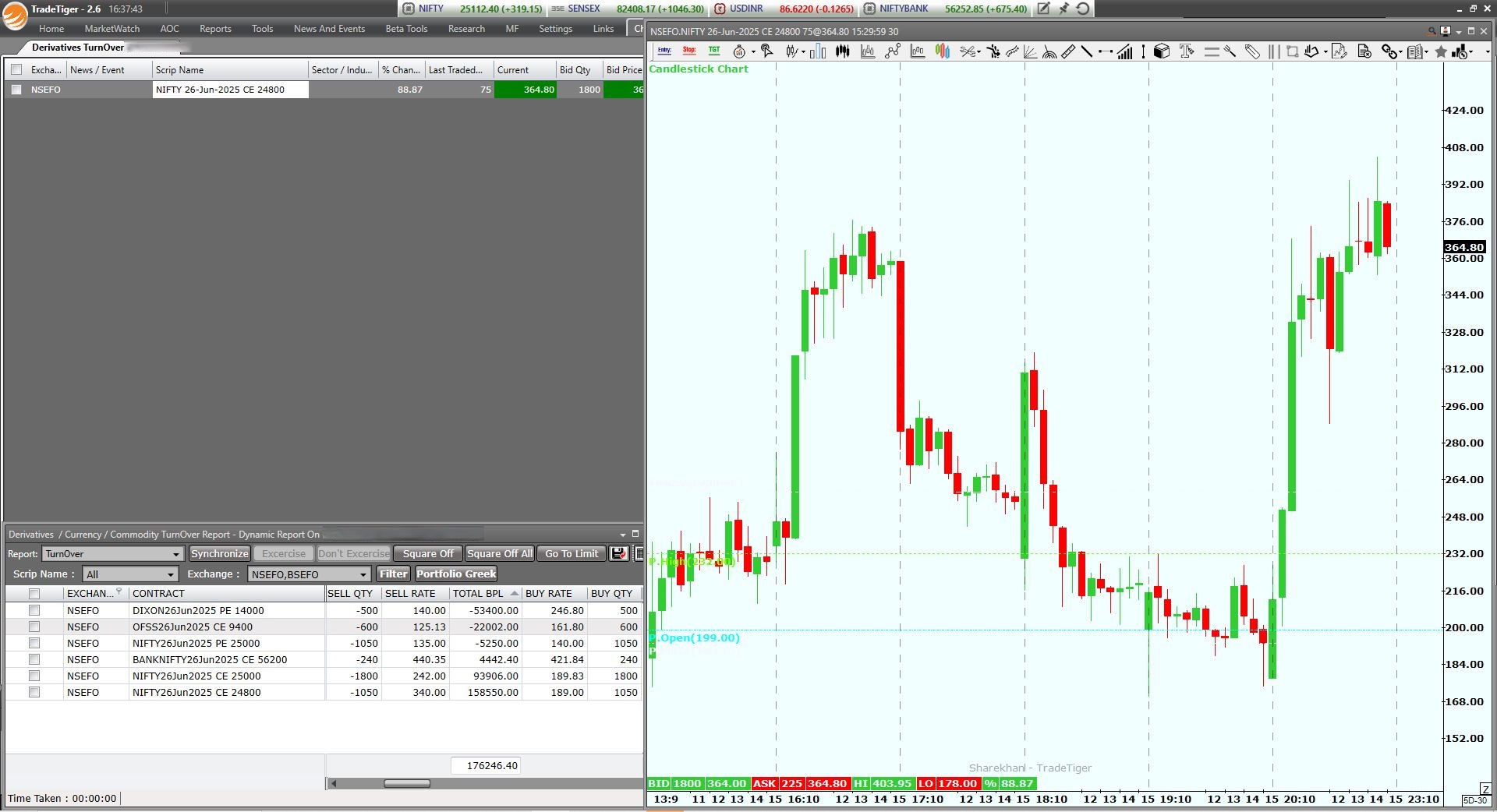Select the horizontal segment line tool

[1105, 51]
